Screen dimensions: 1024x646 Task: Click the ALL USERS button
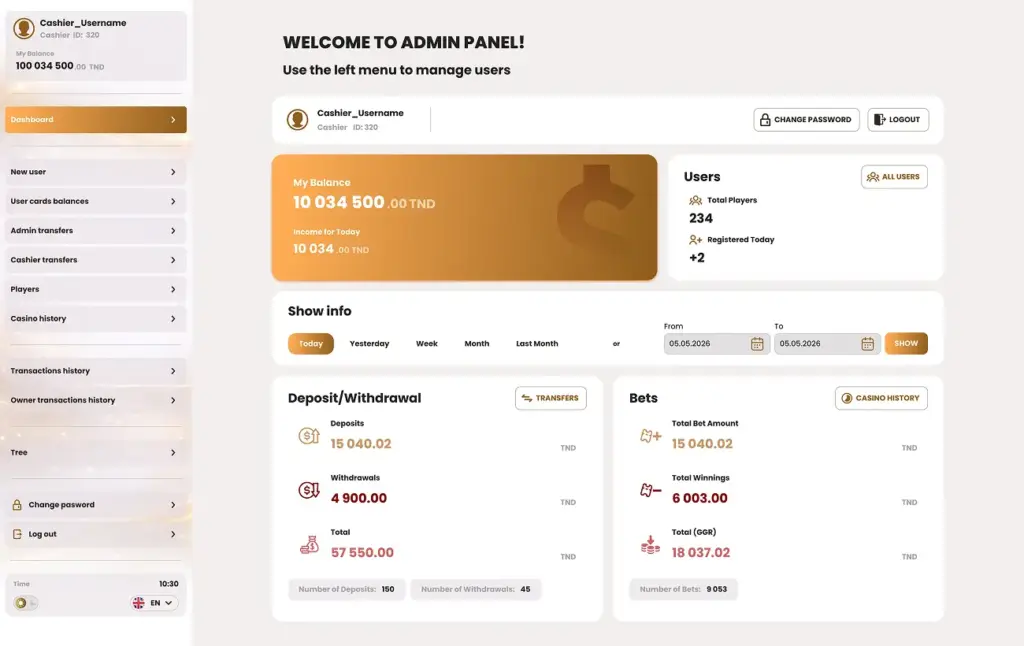point(894,177)
